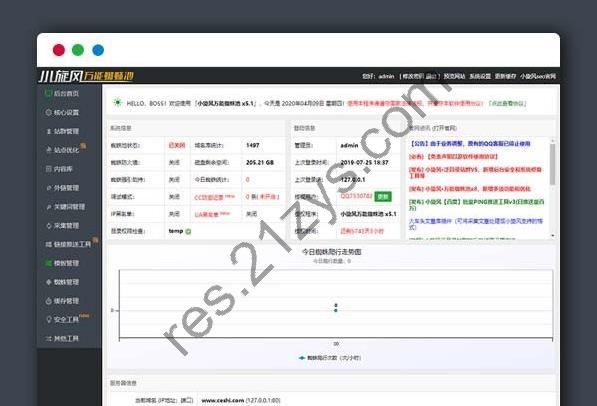The image size is (597, 406).
Task: Click the green sun icon before HELLO BOSS
Action: 118,102
